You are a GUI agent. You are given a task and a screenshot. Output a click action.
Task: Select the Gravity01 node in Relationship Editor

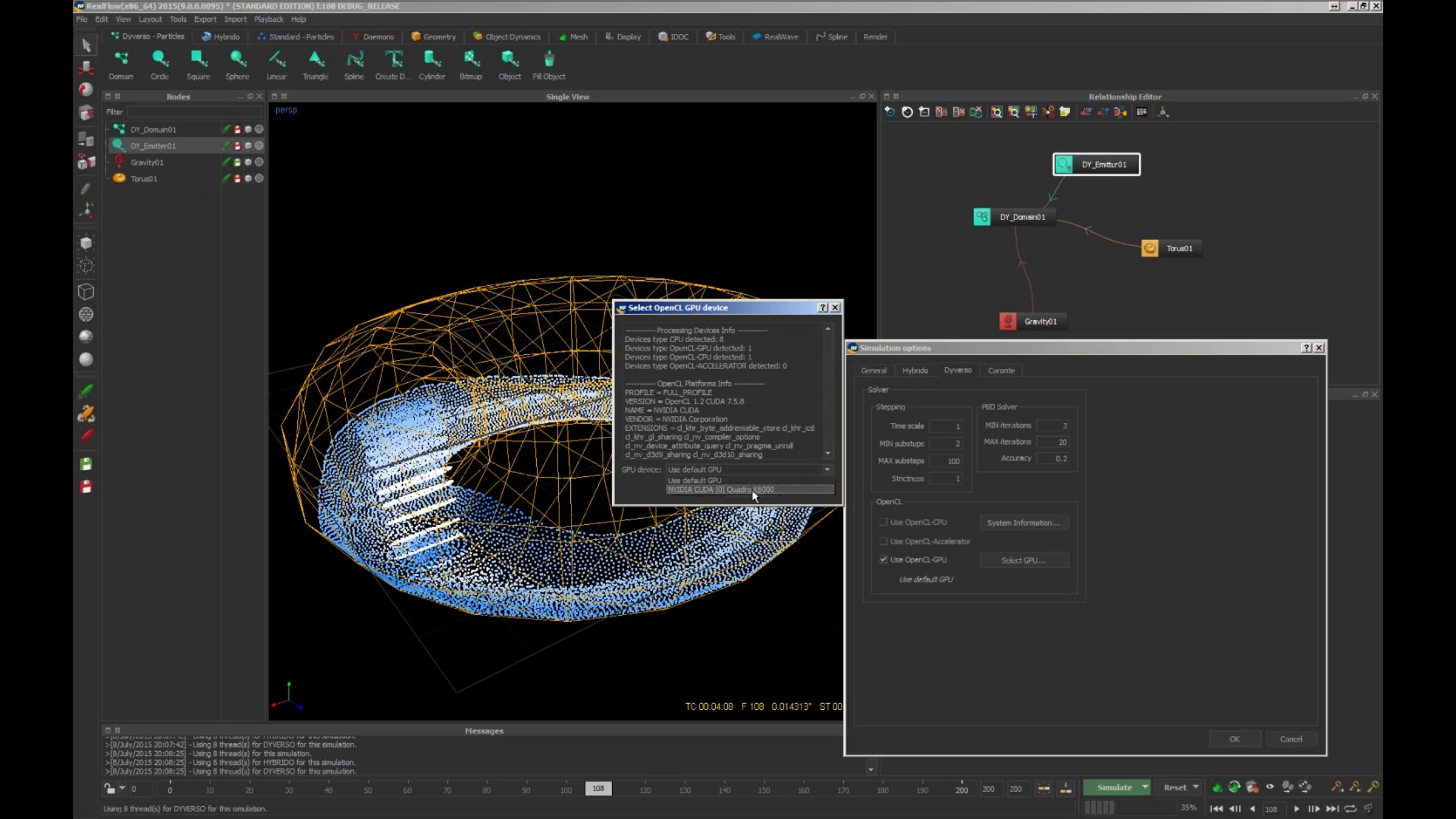click(x=1032, y=322)
